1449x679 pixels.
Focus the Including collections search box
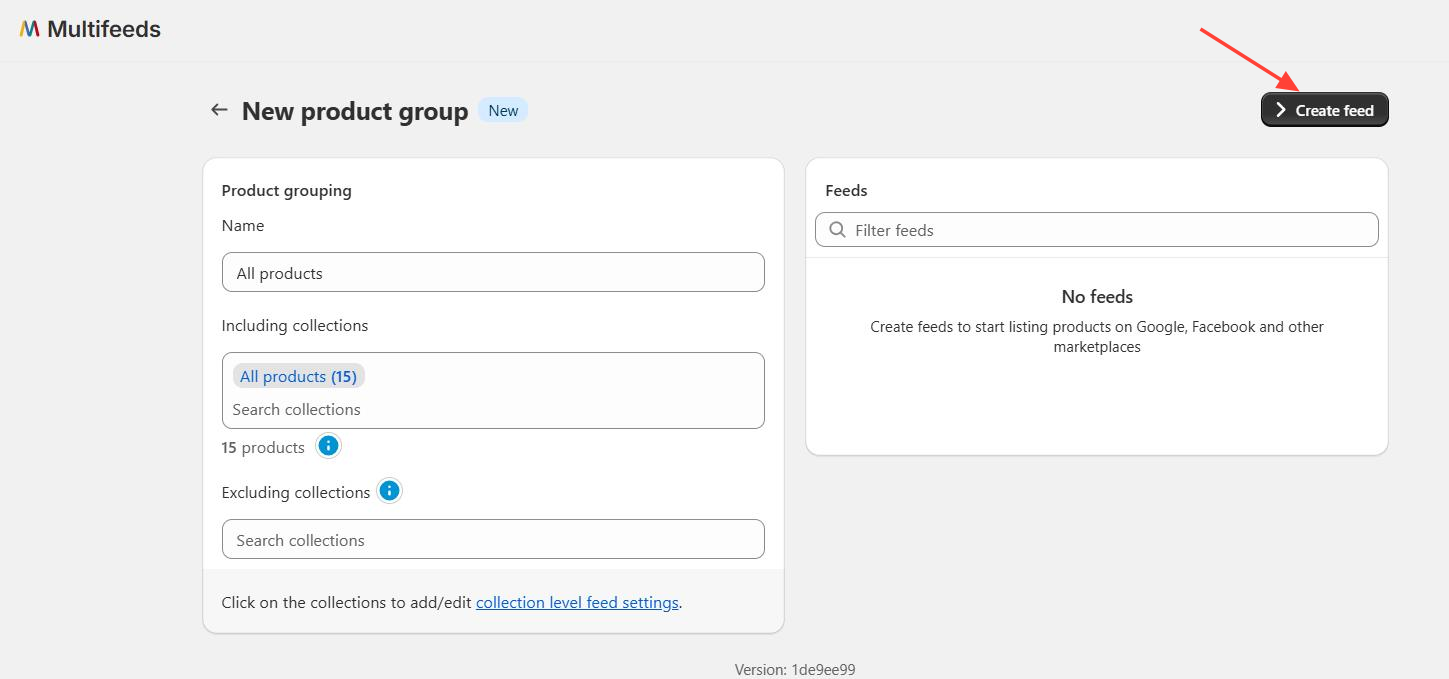pyautogui.click(x=493, y=409)
